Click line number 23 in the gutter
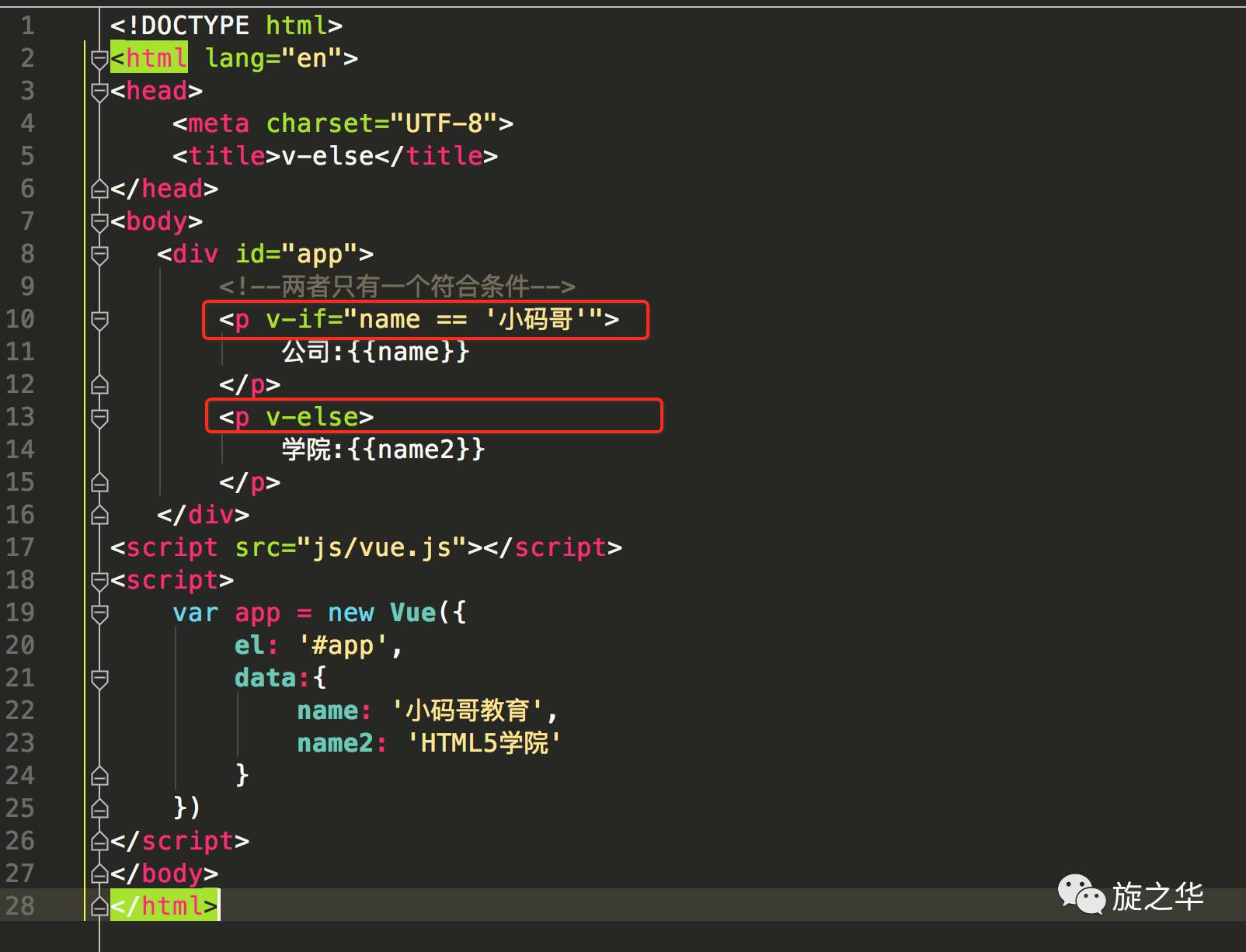The width and height of the screenshot is (1246, 952). pyautogui.click(x=20, y=743)
